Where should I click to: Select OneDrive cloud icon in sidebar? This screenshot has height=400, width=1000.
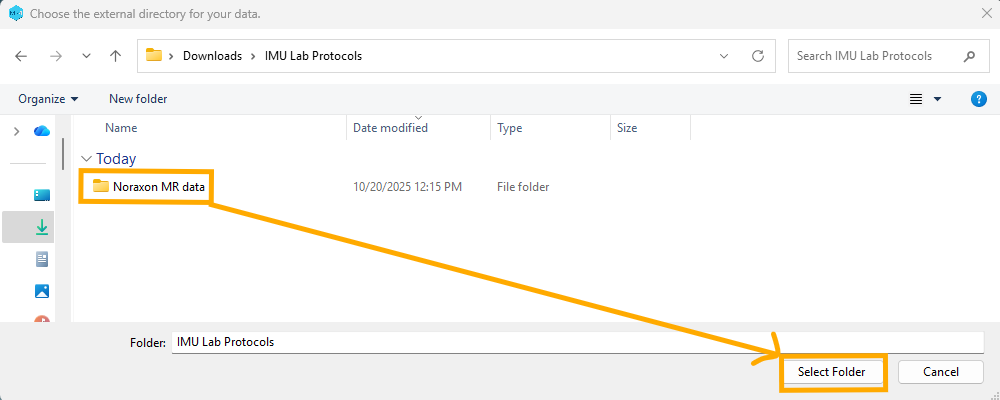click(42, 131)
